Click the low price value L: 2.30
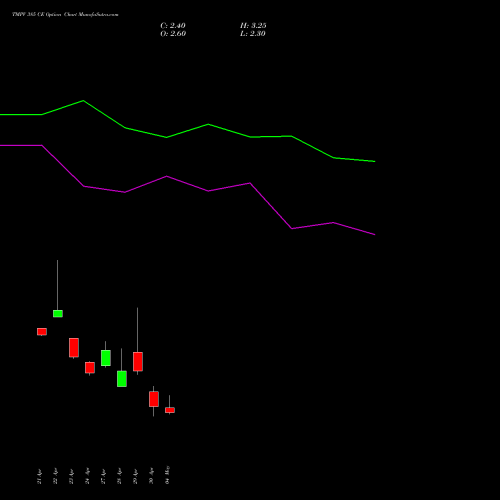The height and width of the screenshot is (500, 500). tap(253, 34)
